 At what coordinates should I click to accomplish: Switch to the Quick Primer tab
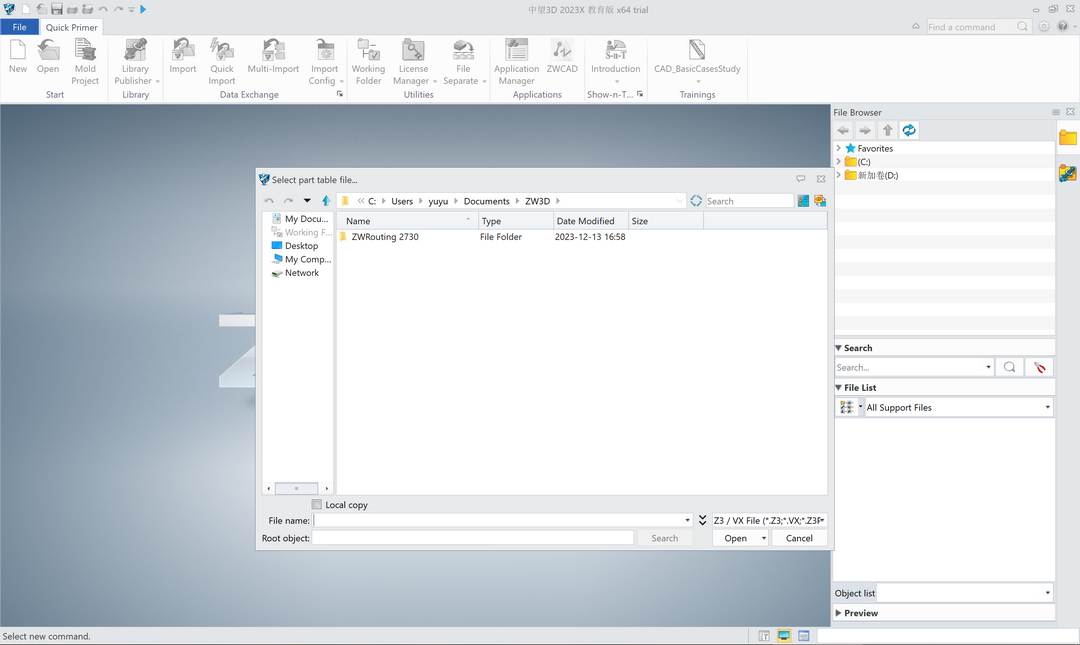(x=71, y=27)
